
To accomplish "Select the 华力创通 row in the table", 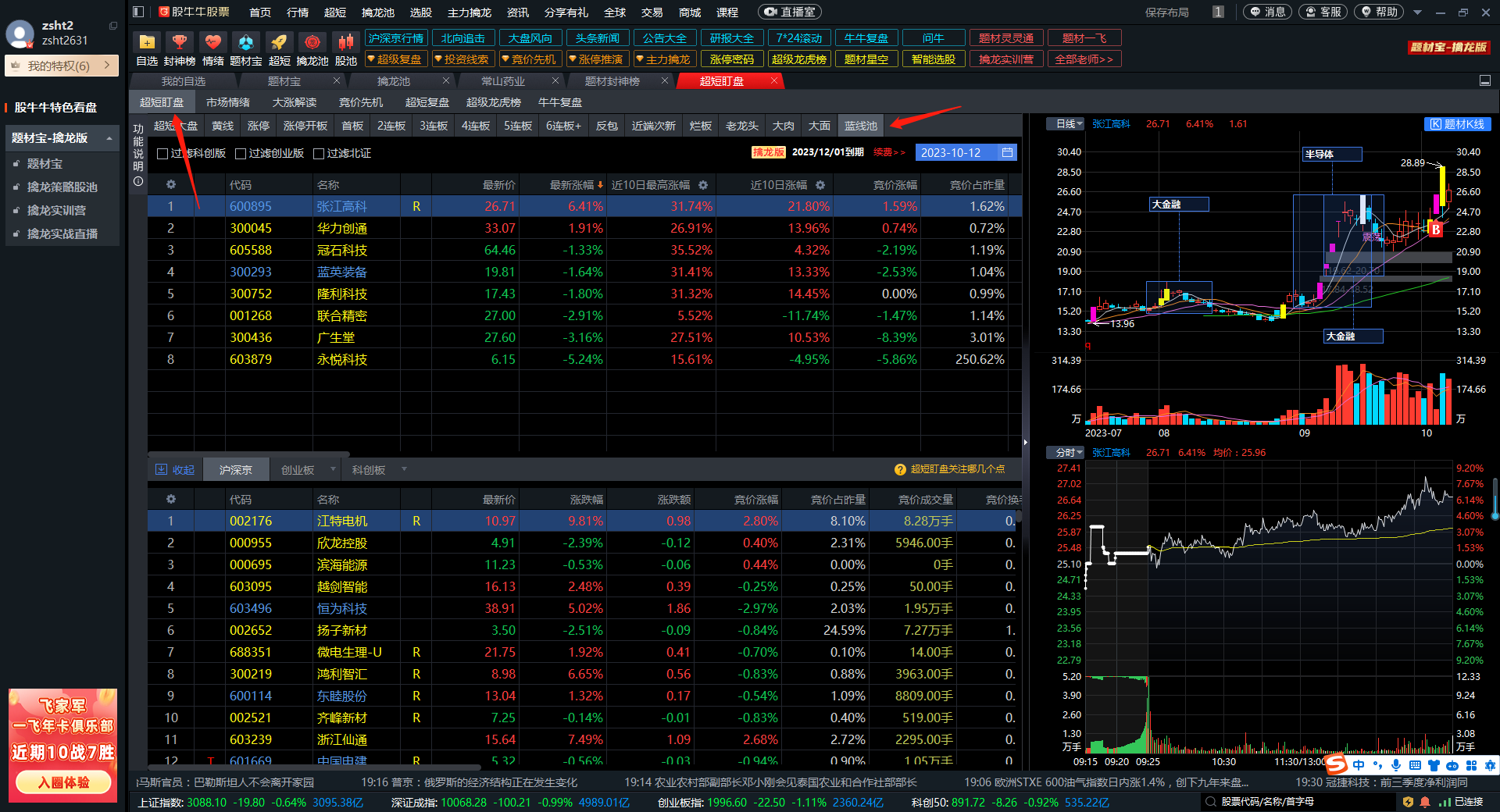I will point(584,228).
